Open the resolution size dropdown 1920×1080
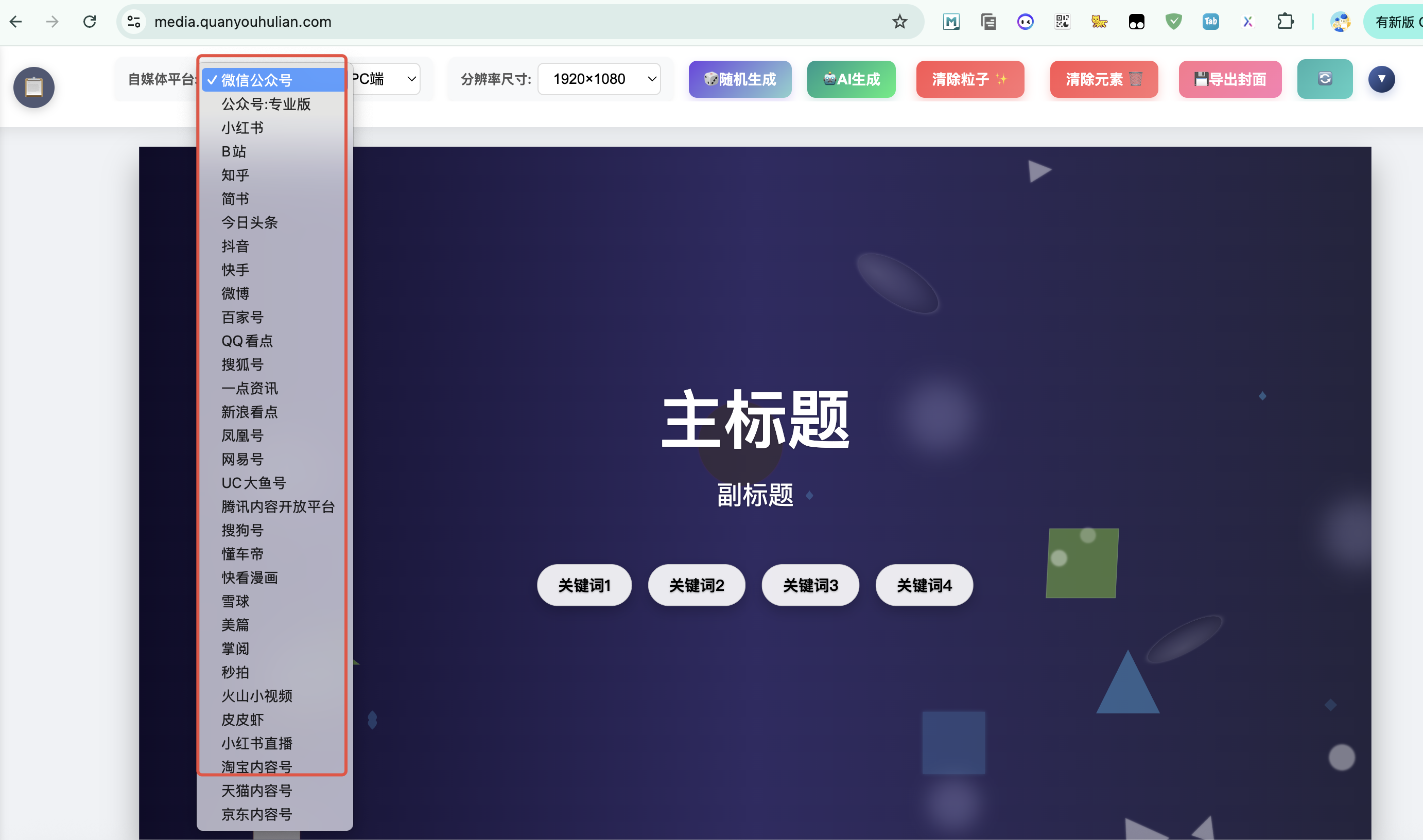The height and width of the screenshot is (840, 1423). pos(599,79)
